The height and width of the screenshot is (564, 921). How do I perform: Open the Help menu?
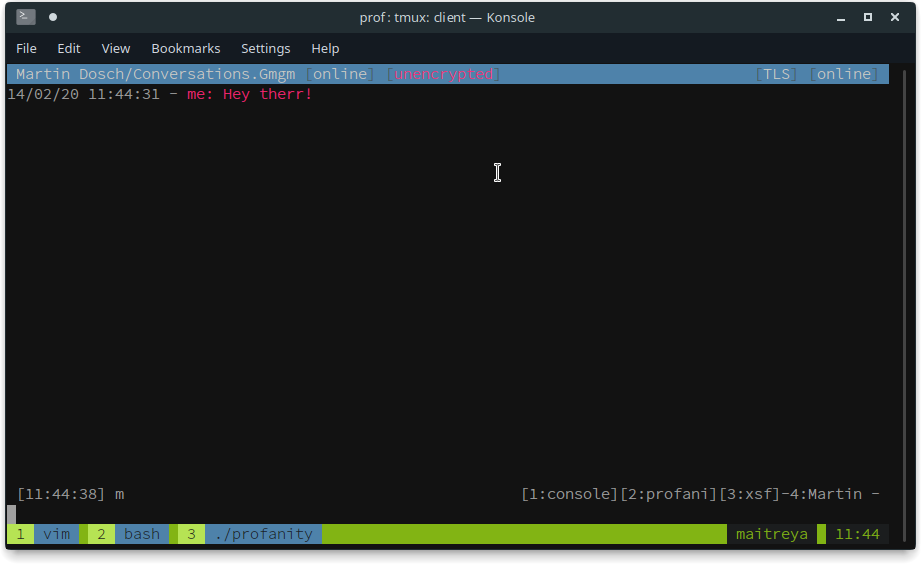(x=325, y=48)
